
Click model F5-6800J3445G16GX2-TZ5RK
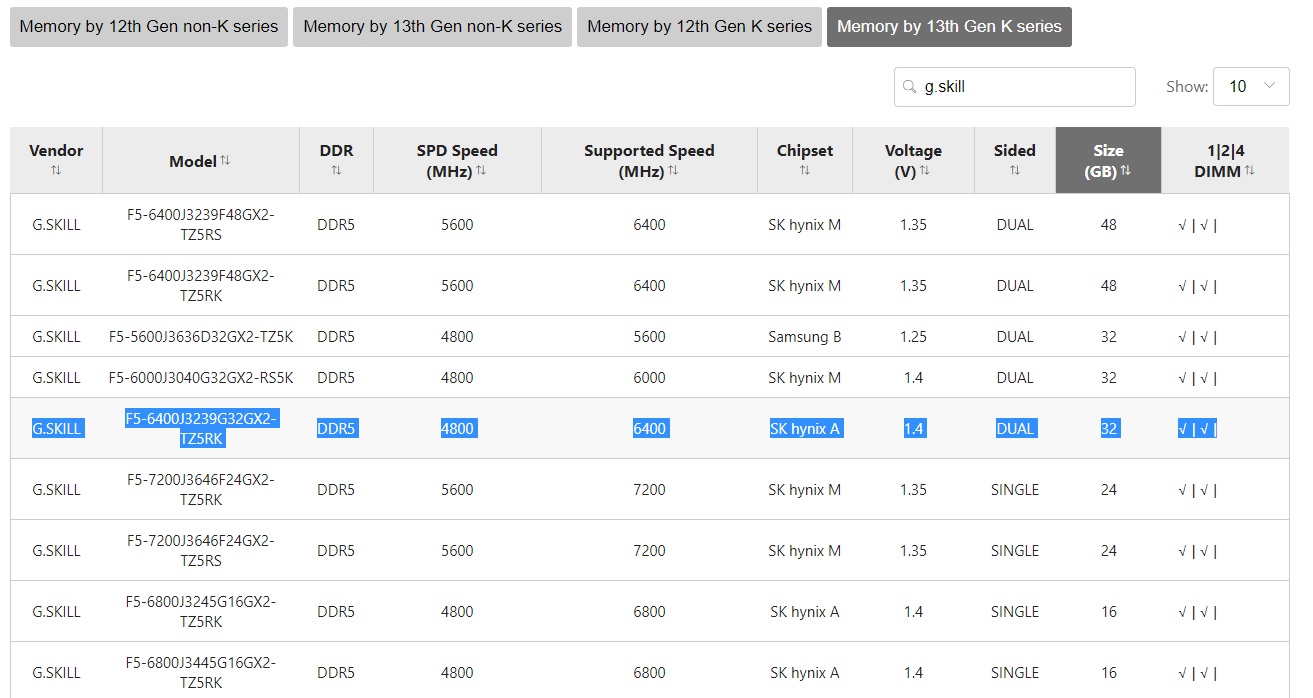(200, 672)
